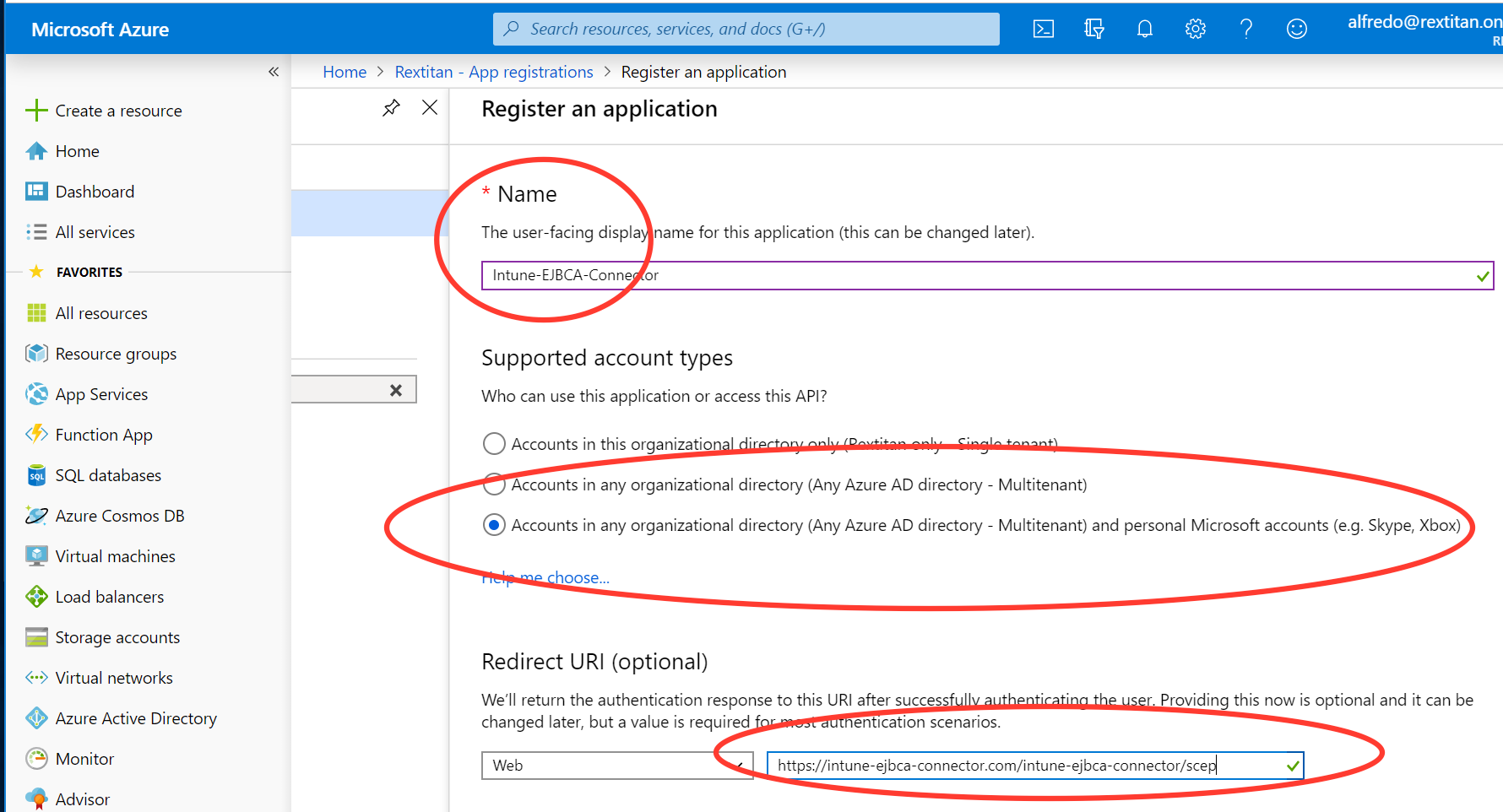Viewport: 1503px width, 812px height.
Task: Open the Web redirect URI type dropdown
Action: click(x=616, y=766)
